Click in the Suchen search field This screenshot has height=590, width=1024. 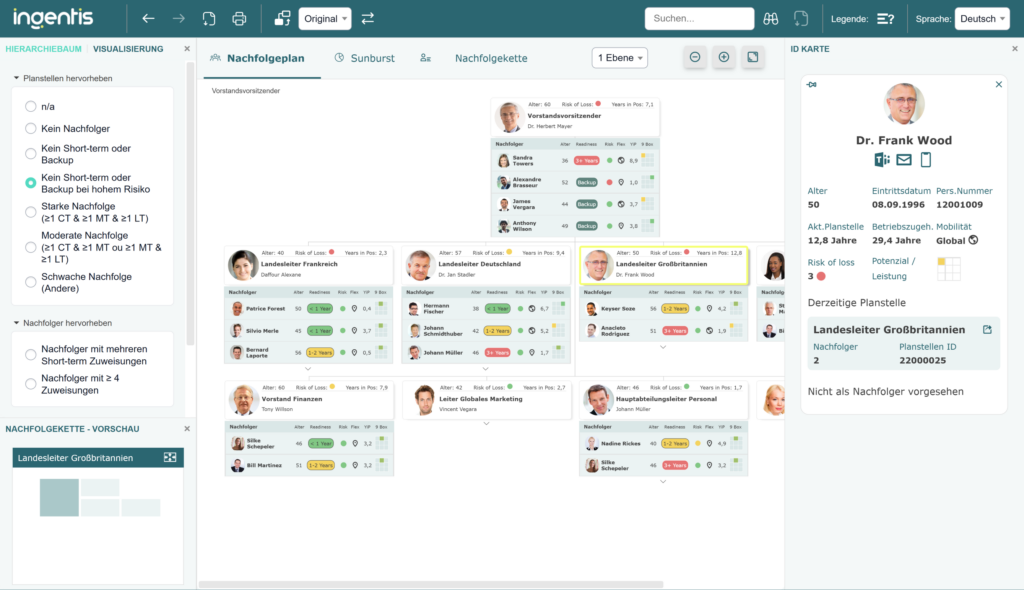[x=699, y=18]
